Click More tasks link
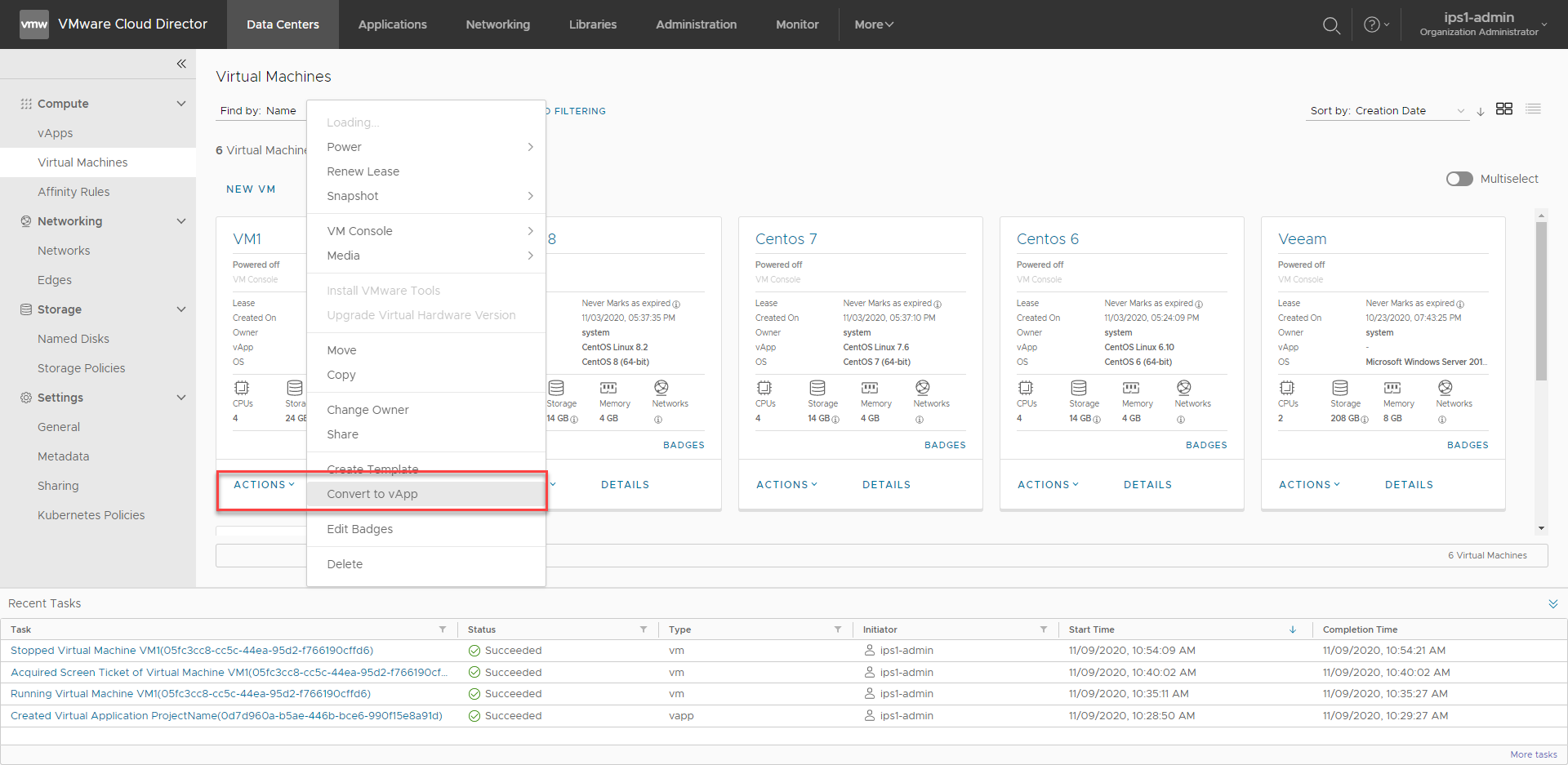The height and width of the screenshot is (765, 1568). point(1534,754)
